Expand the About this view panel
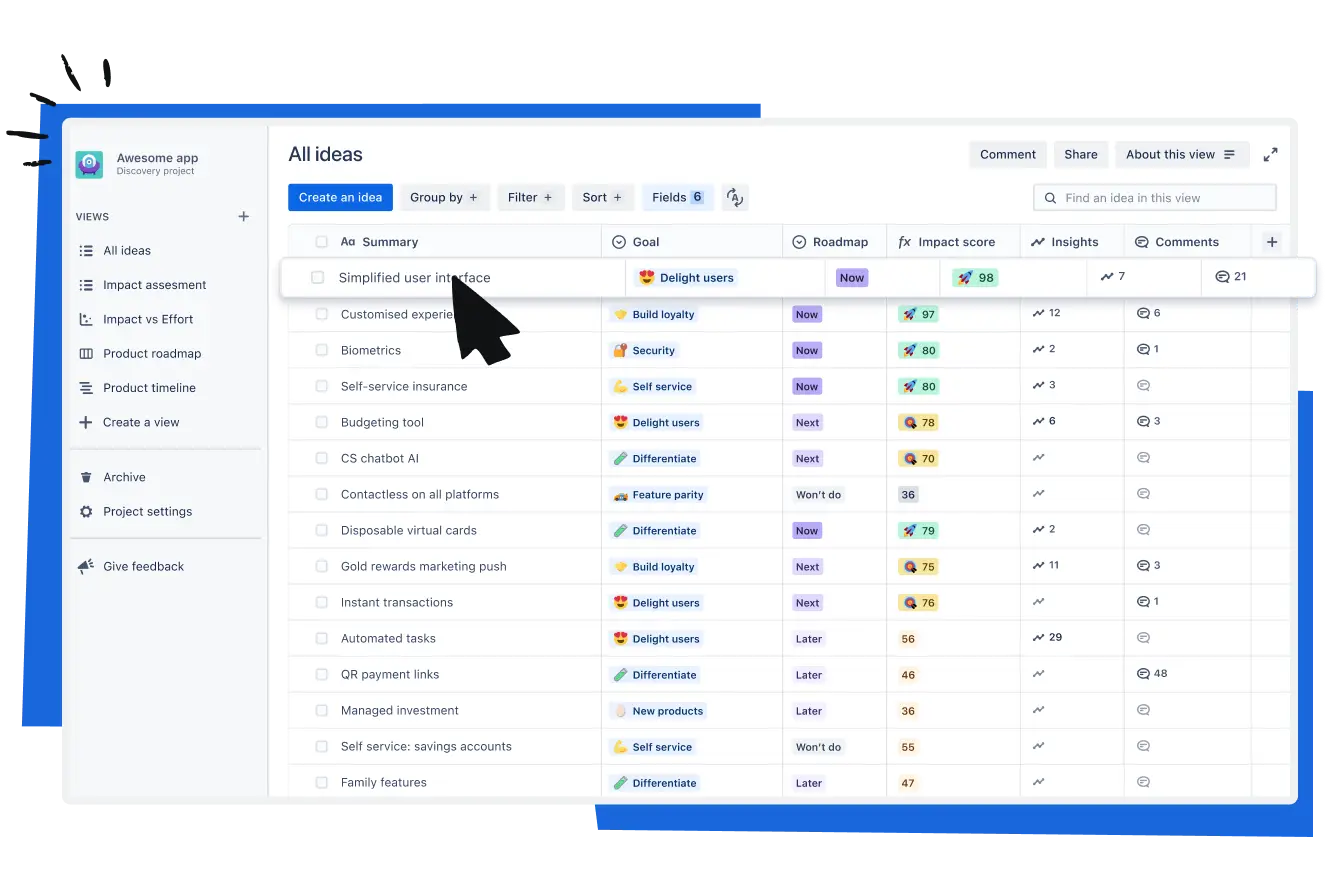 pos(1181,155)
